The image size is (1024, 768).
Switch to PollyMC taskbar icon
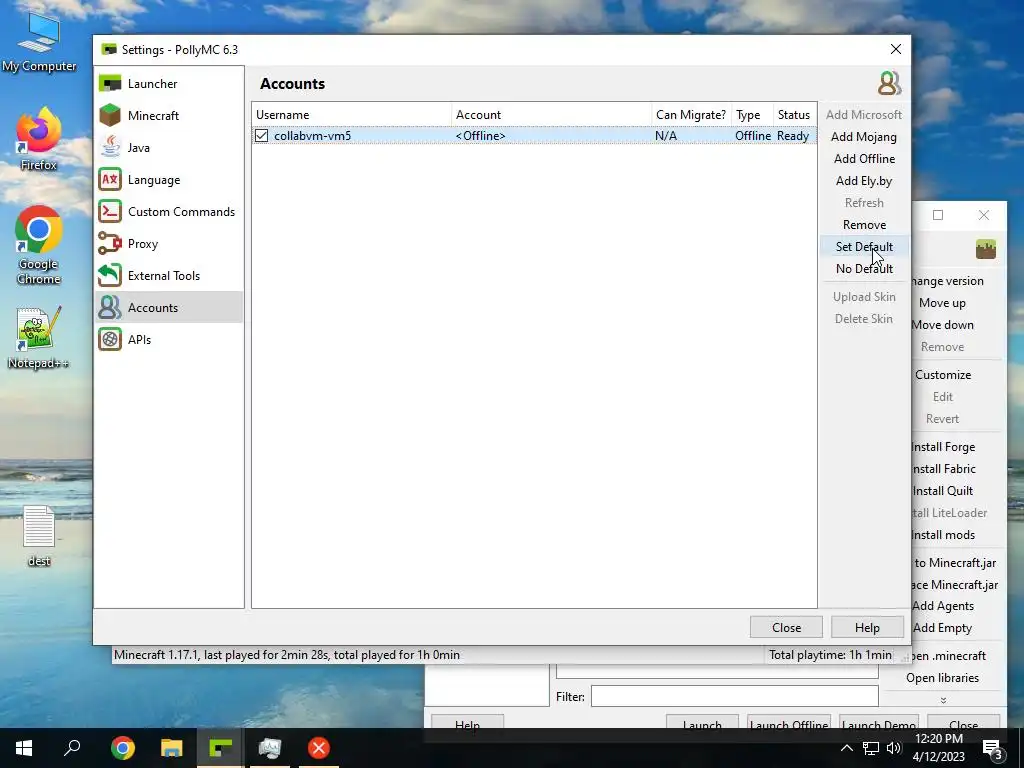(221, 748)
